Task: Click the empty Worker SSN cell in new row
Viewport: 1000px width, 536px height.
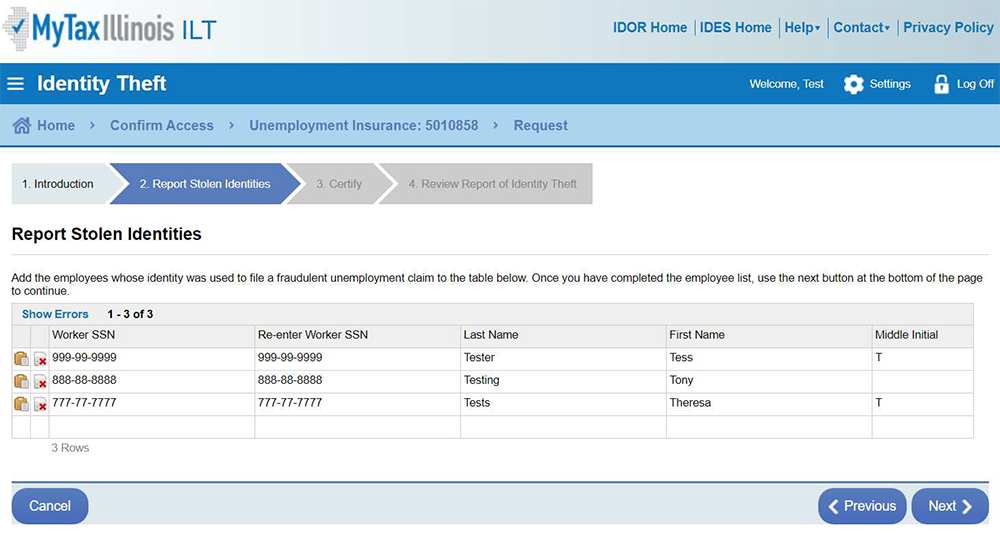Action: point(151,427)
